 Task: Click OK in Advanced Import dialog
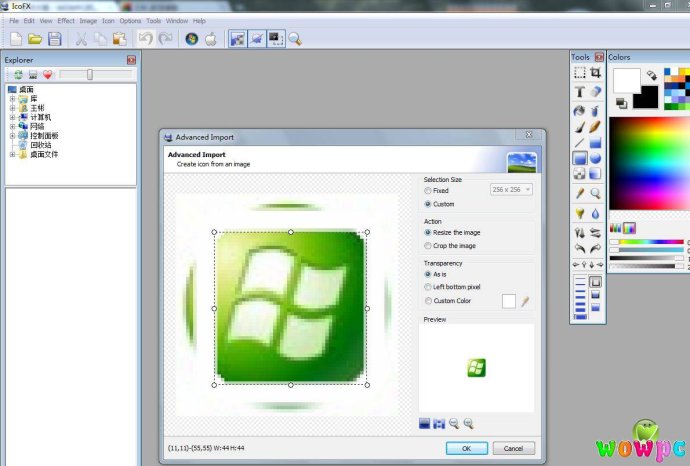466,448
